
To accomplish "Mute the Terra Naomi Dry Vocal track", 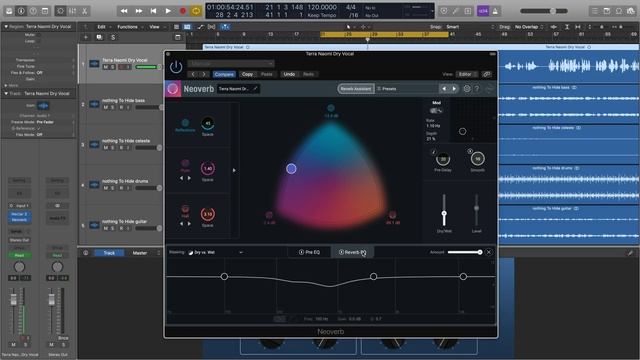I will point(106,67).
